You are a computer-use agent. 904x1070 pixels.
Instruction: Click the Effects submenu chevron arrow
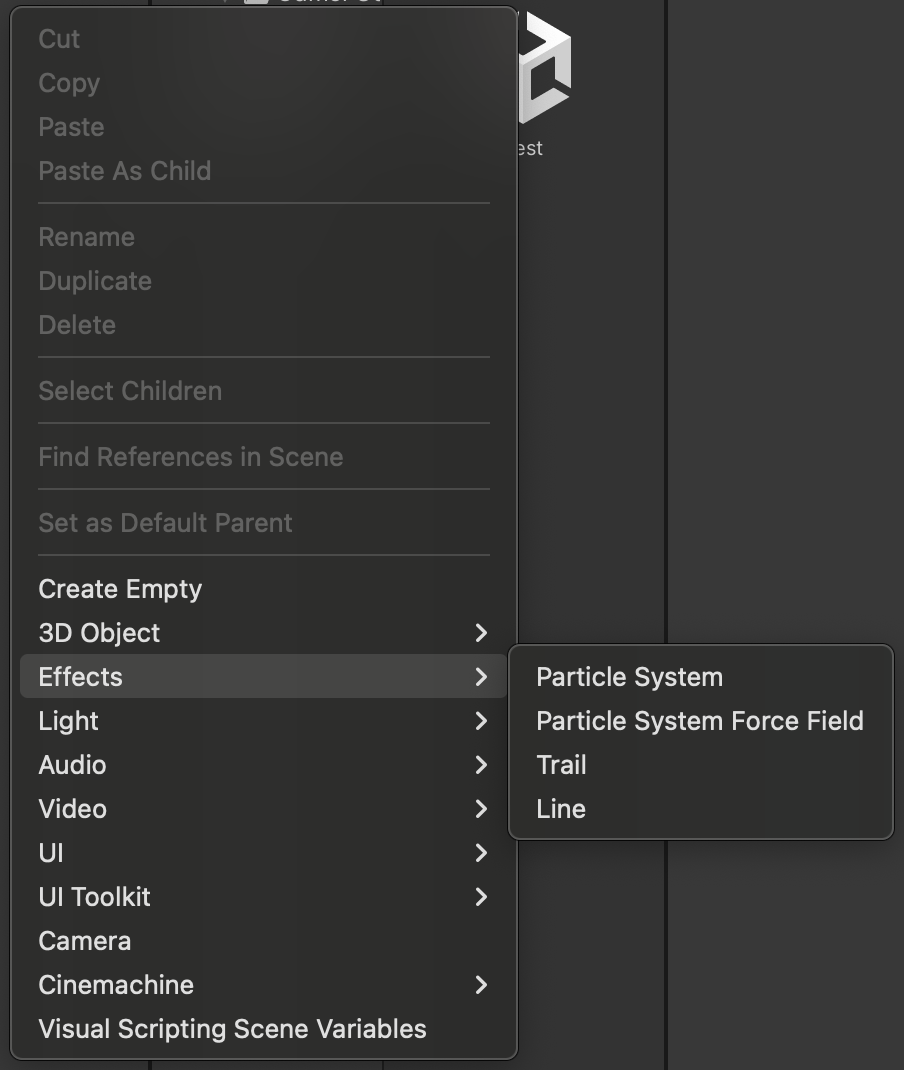point(481,677)
